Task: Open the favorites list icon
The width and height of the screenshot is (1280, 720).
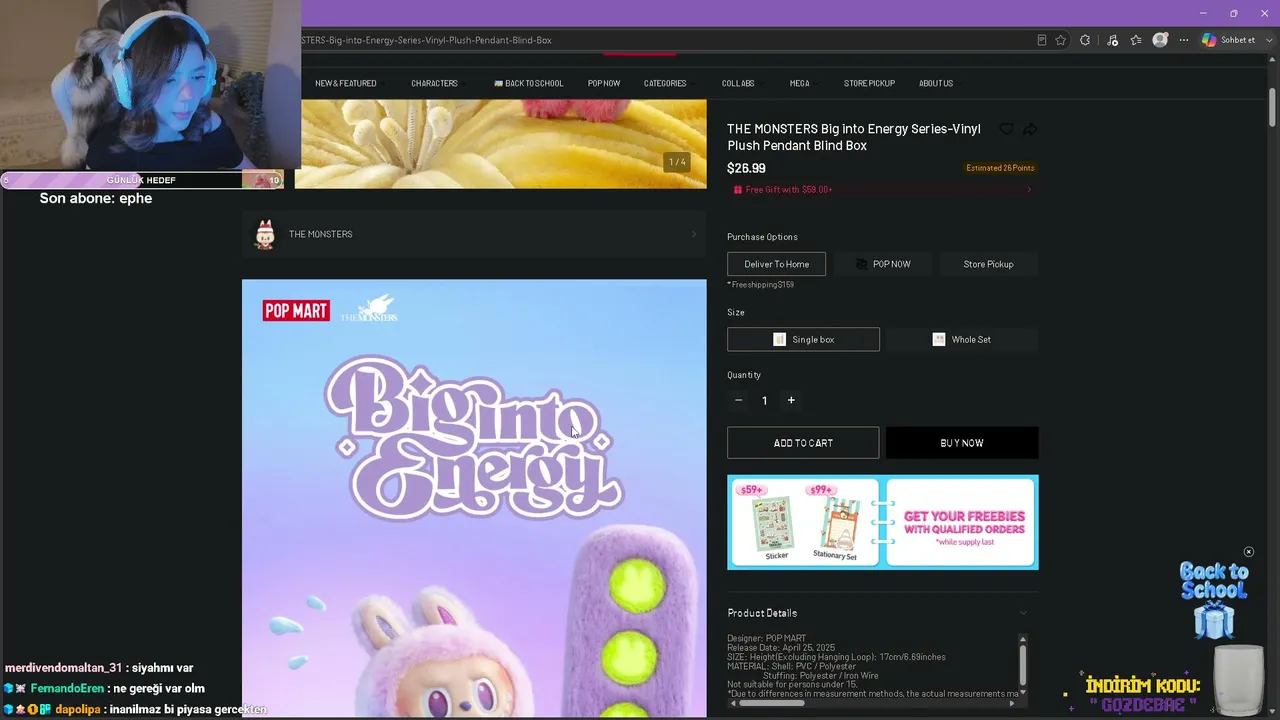Action: pyautogui.click(x=1136, y=40)
